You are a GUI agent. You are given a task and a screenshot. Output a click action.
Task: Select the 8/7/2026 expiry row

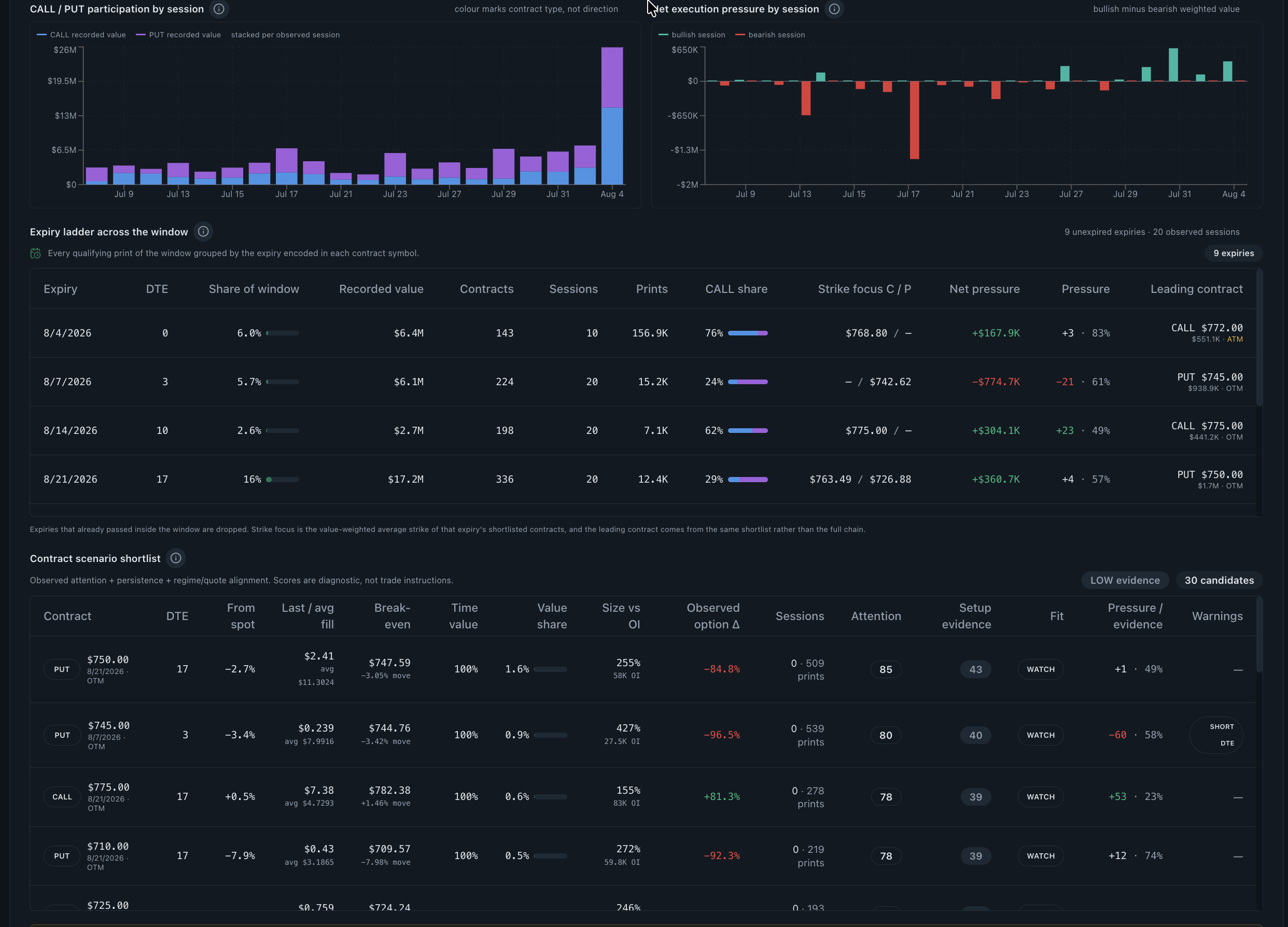pyautogui.click(x=643, y=382)
